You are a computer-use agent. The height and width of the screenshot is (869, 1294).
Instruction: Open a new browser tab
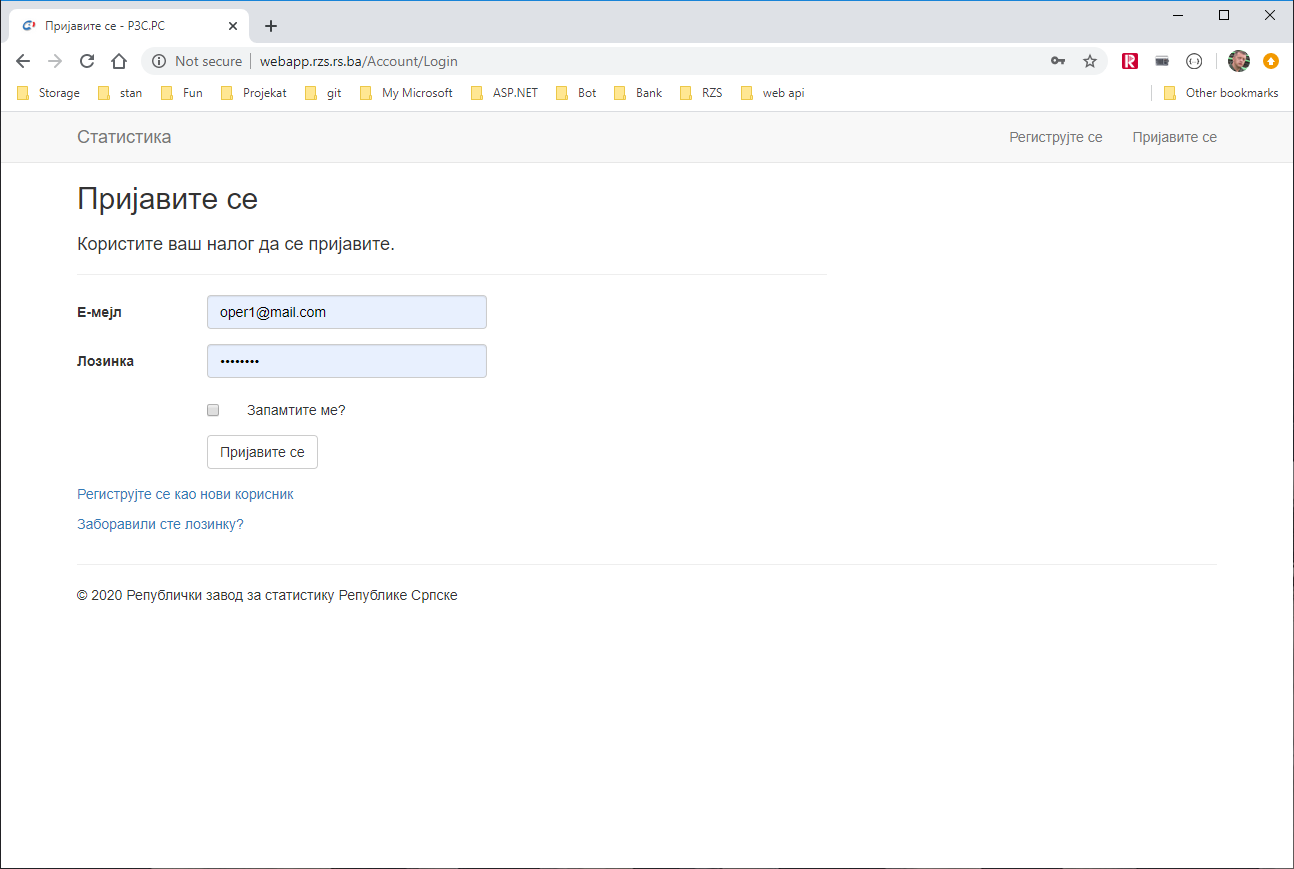click(270, 26)
